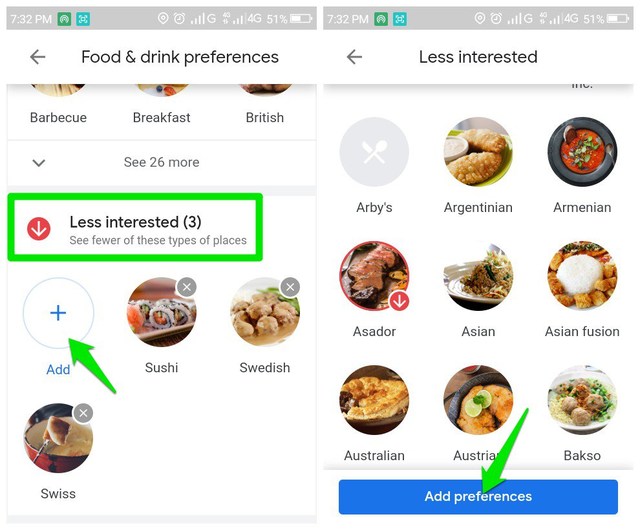Tap the battery indicator in left status bar

[x=301, y=19]
